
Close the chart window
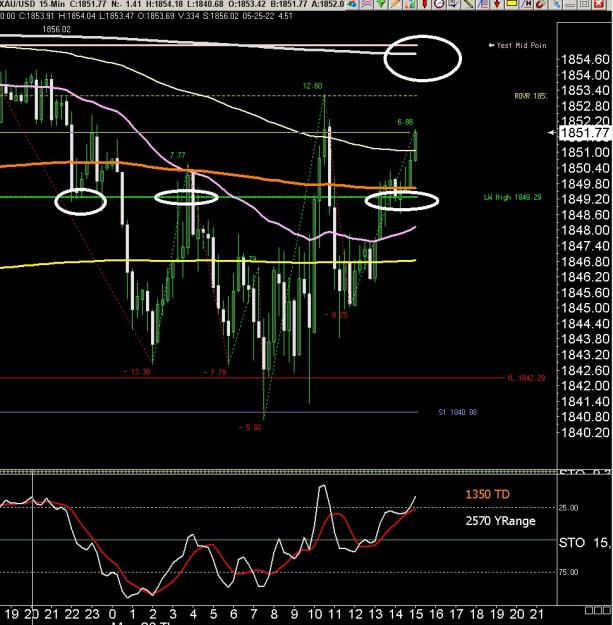click(x=599, y=4)
